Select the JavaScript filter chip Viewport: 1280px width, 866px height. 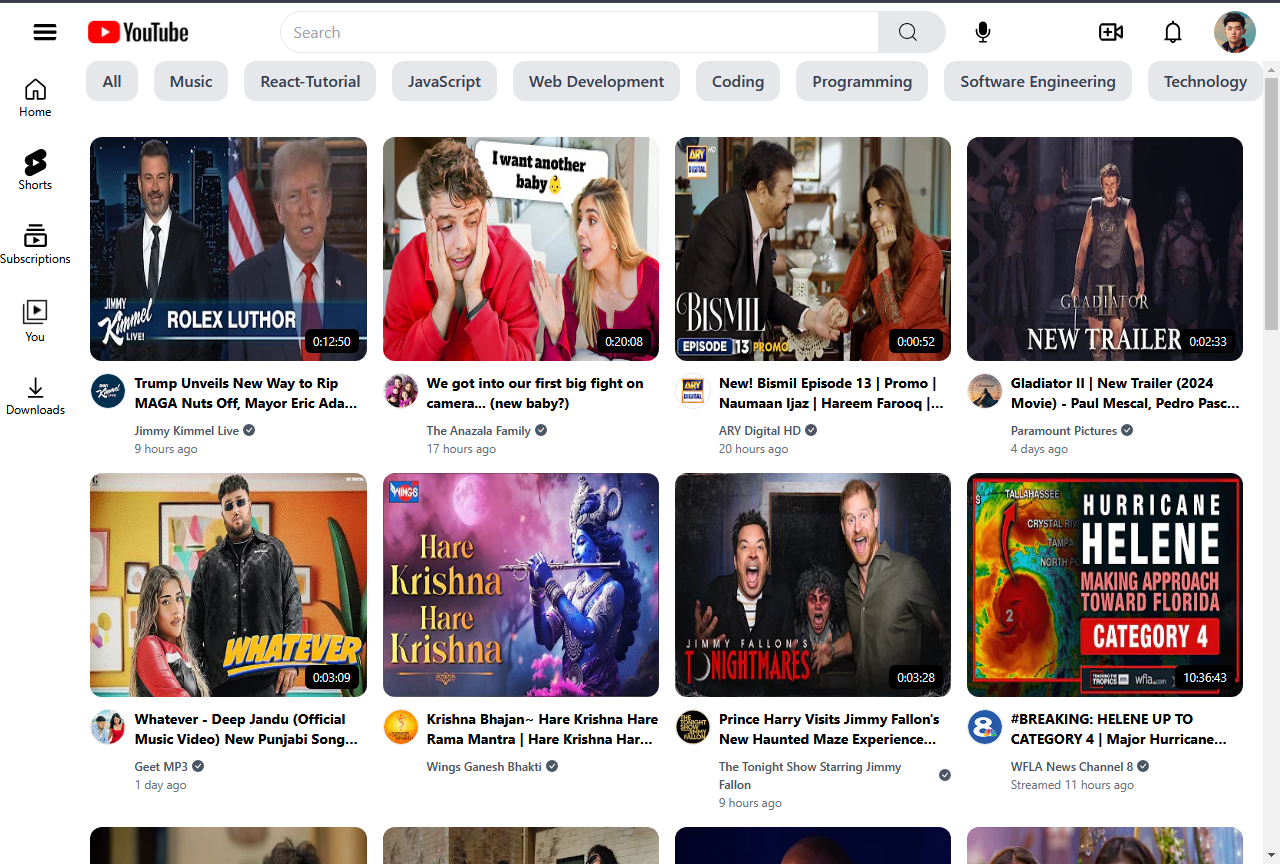coord(444,82)
